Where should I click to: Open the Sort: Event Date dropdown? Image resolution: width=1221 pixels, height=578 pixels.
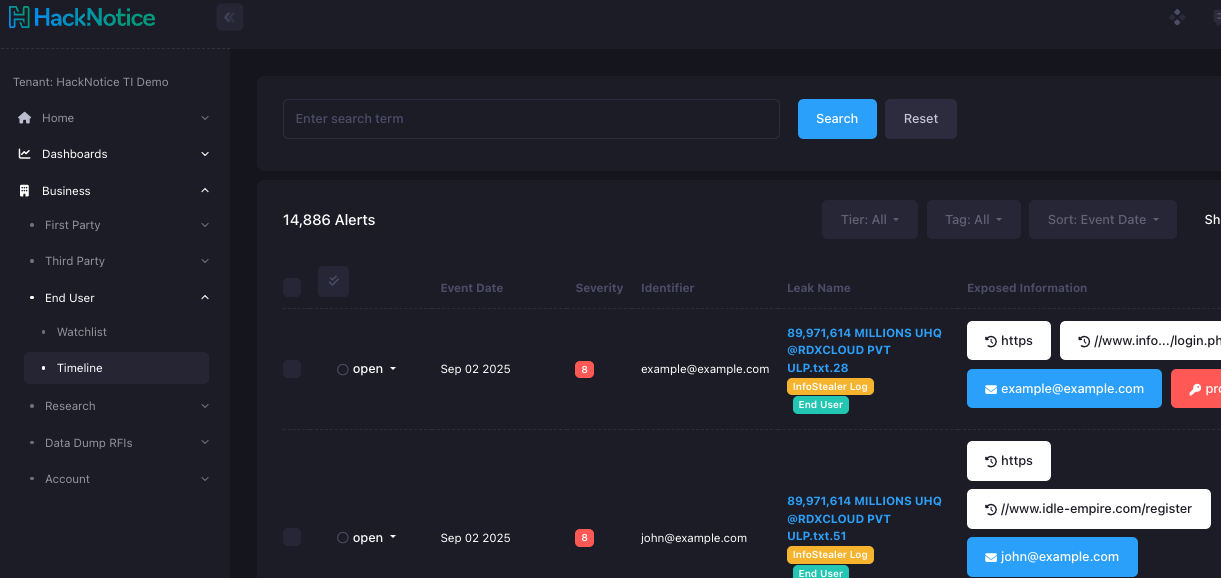pos(1102,220)
